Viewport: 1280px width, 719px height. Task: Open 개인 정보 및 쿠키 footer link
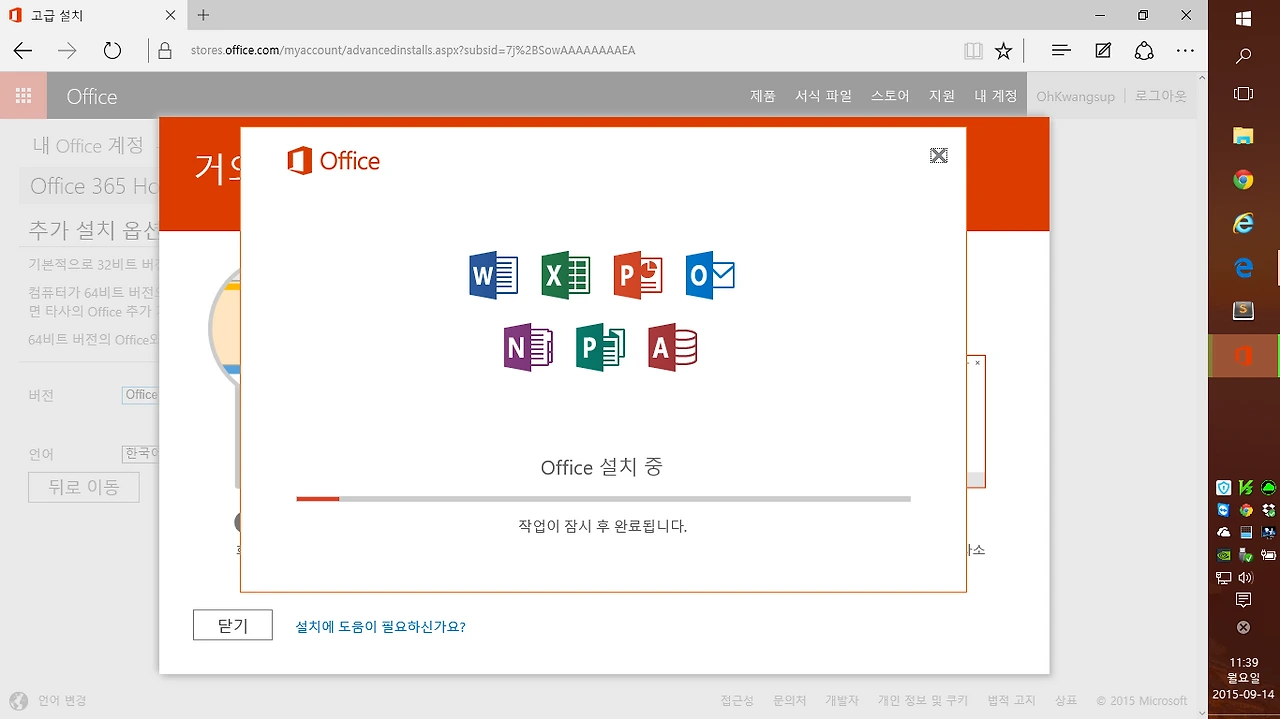click(x=923, y=701)
